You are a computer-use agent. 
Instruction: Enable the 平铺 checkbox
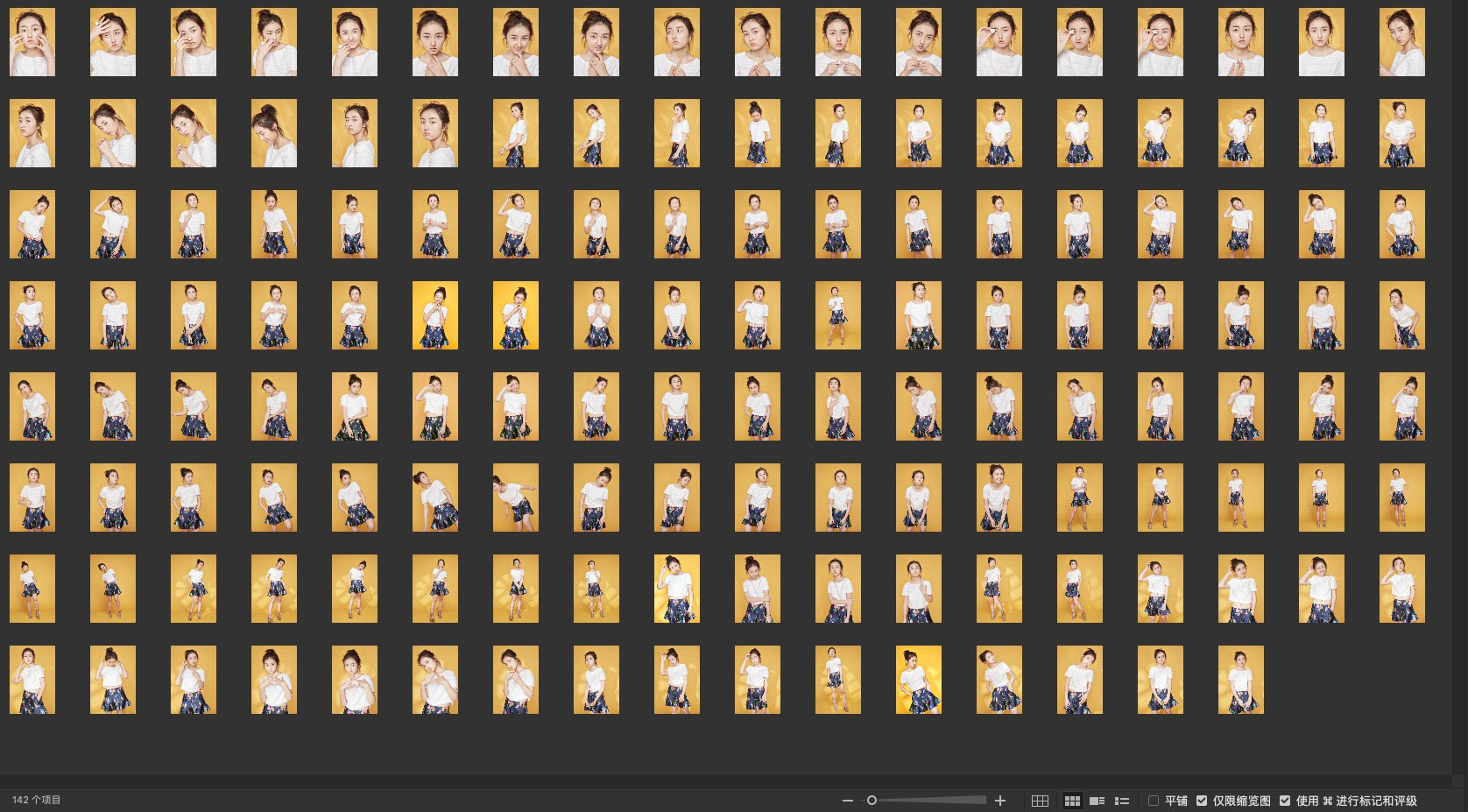(1154, 801)
